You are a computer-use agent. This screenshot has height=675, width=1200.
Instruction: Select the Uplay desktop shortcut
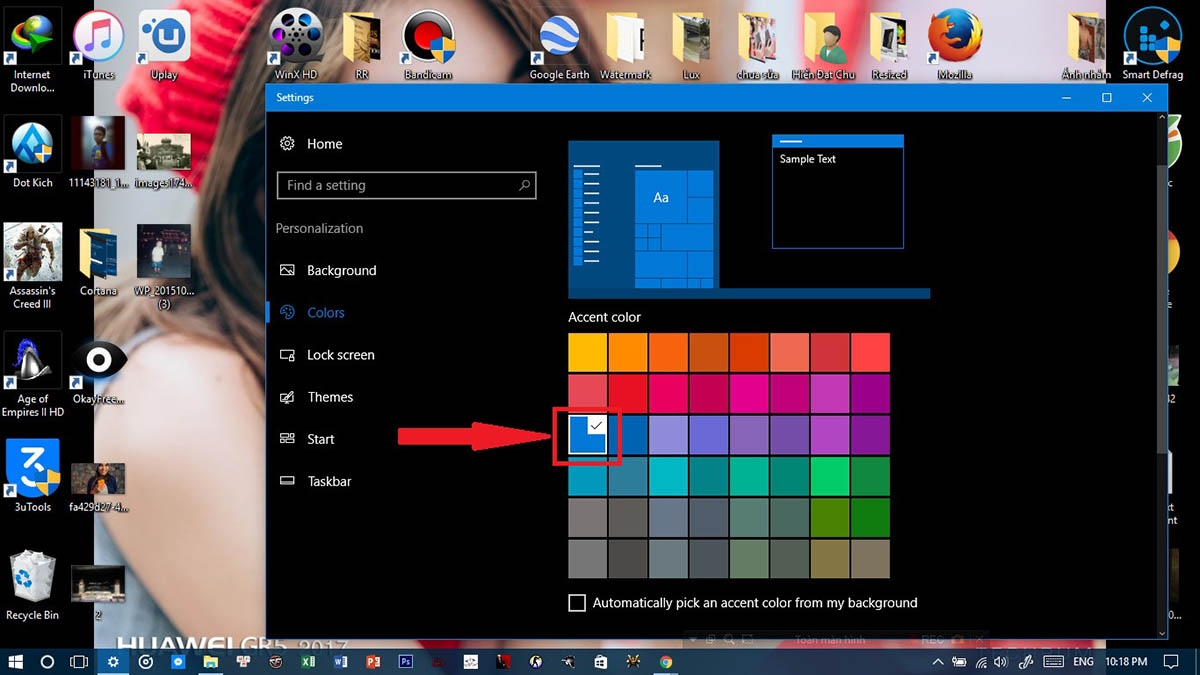tap(164, 46)
